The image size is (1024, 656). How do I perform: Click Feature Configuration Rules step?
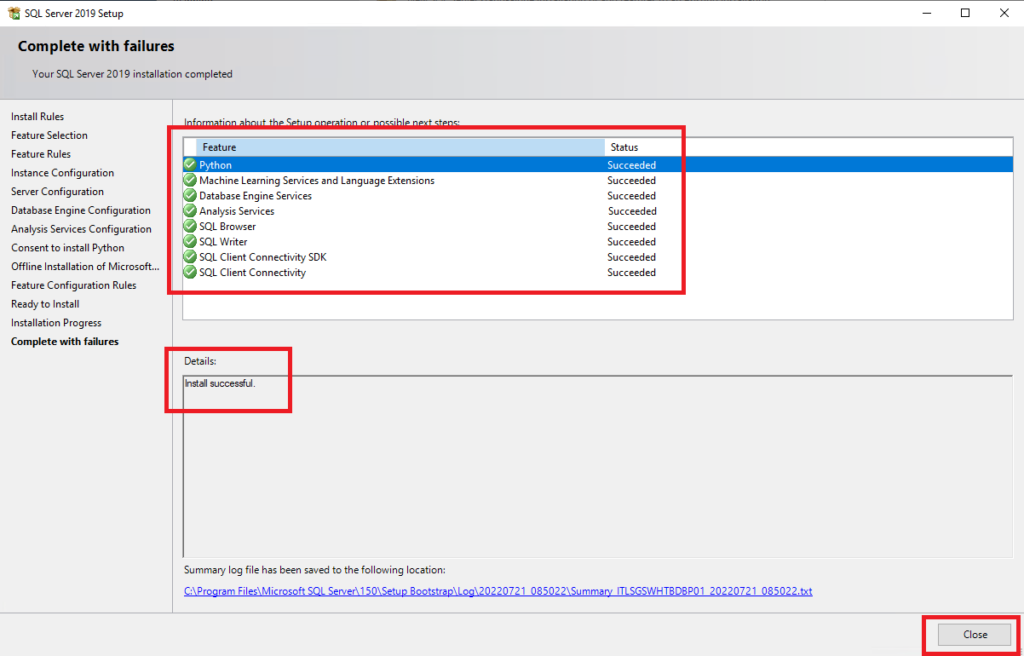point(74,285)
